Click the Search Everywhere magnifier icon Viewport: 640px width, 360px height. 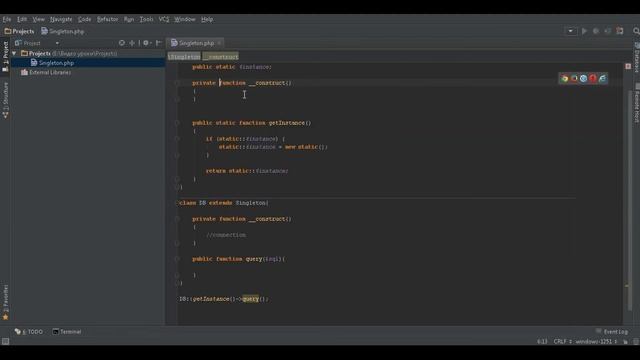(636, 31)
